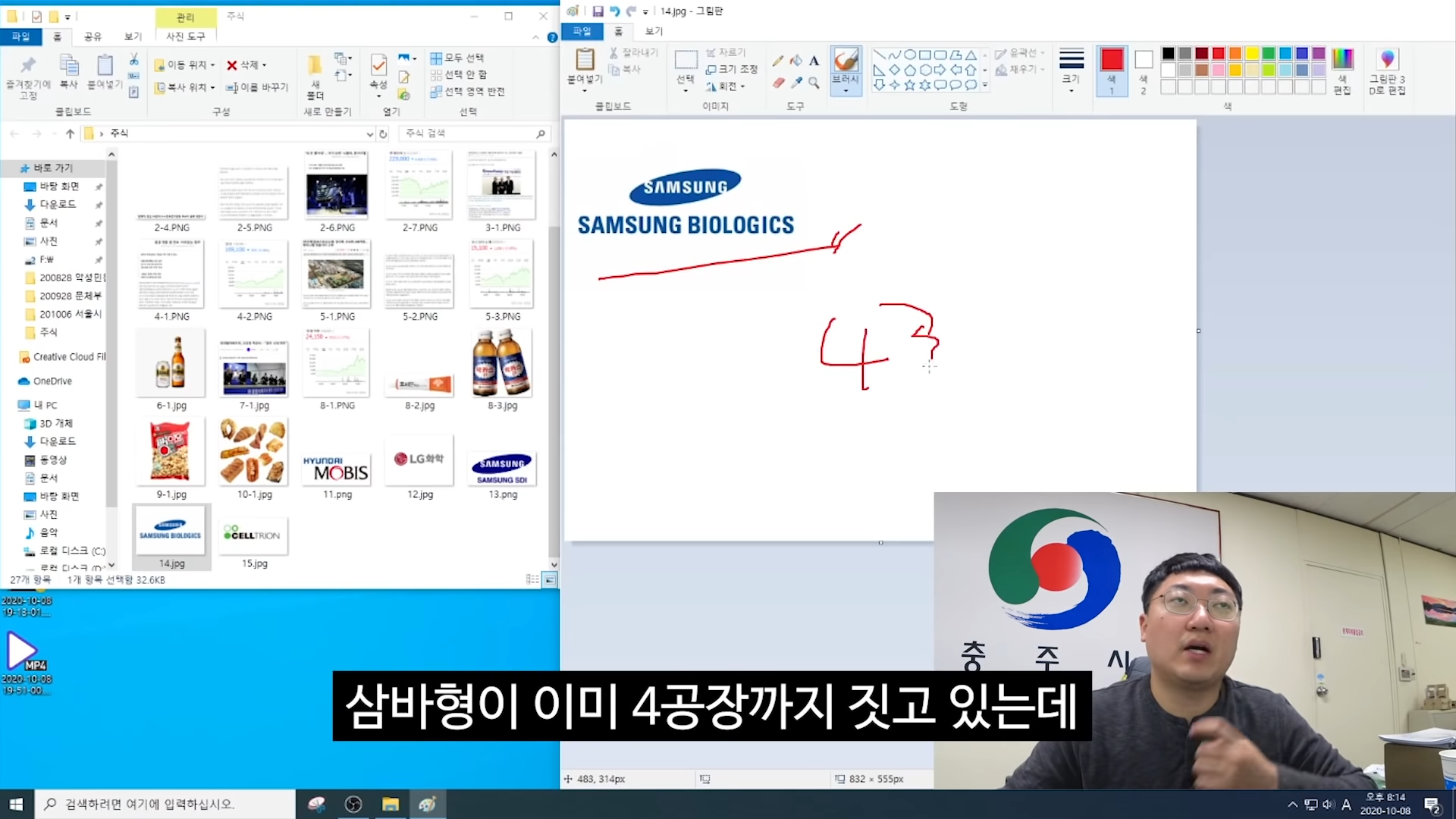Click the Windows Start button
This screenshot has width=1456, height=819.
tap(17, 805)
